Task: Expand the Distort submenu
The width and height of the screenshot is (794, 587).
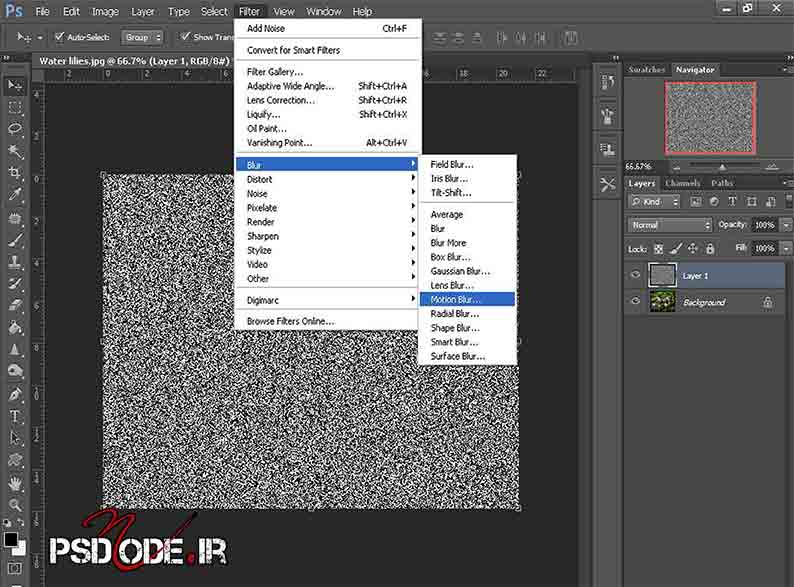Action: [327, 179]
